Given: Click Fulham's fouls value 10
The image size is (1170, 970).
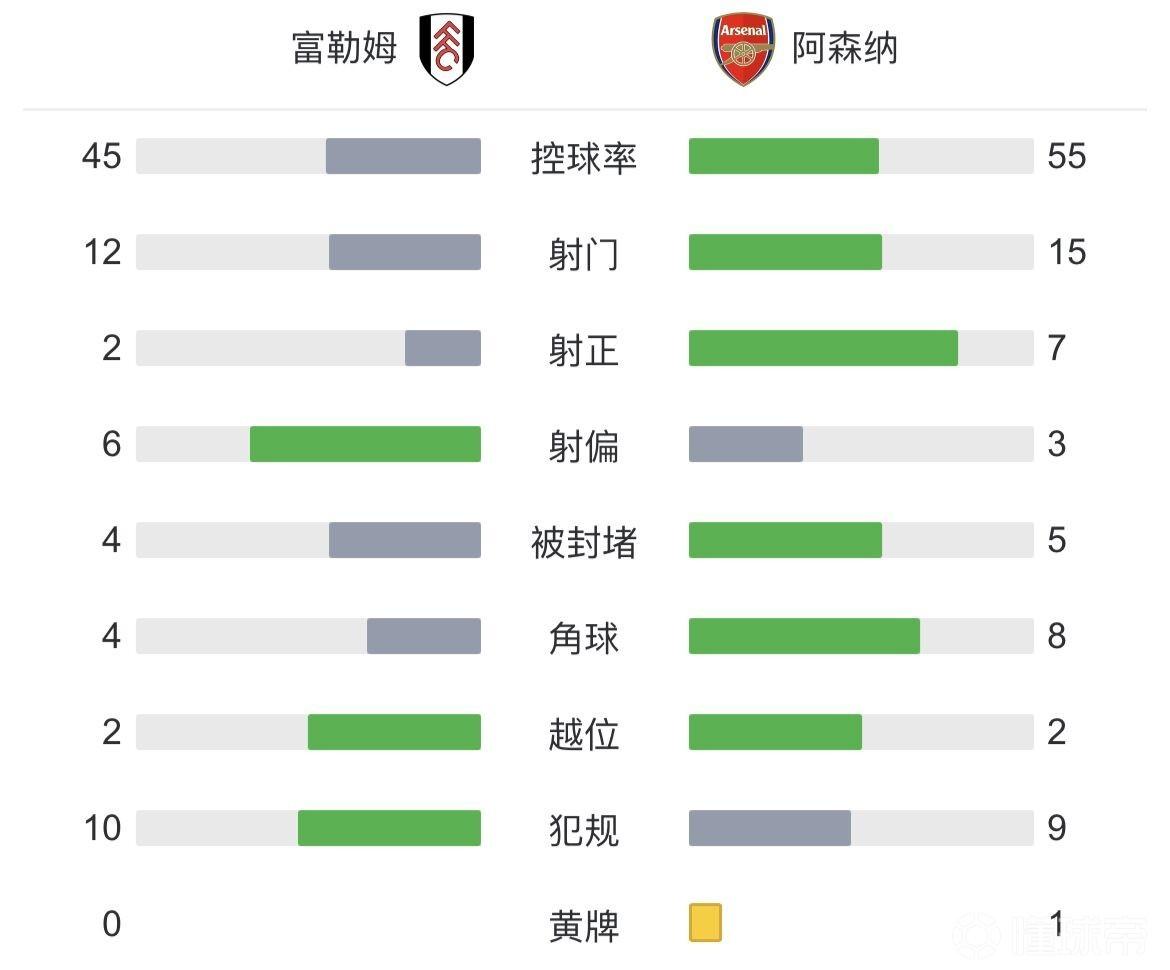Looking at the screenshot, I should coord(102,828).
